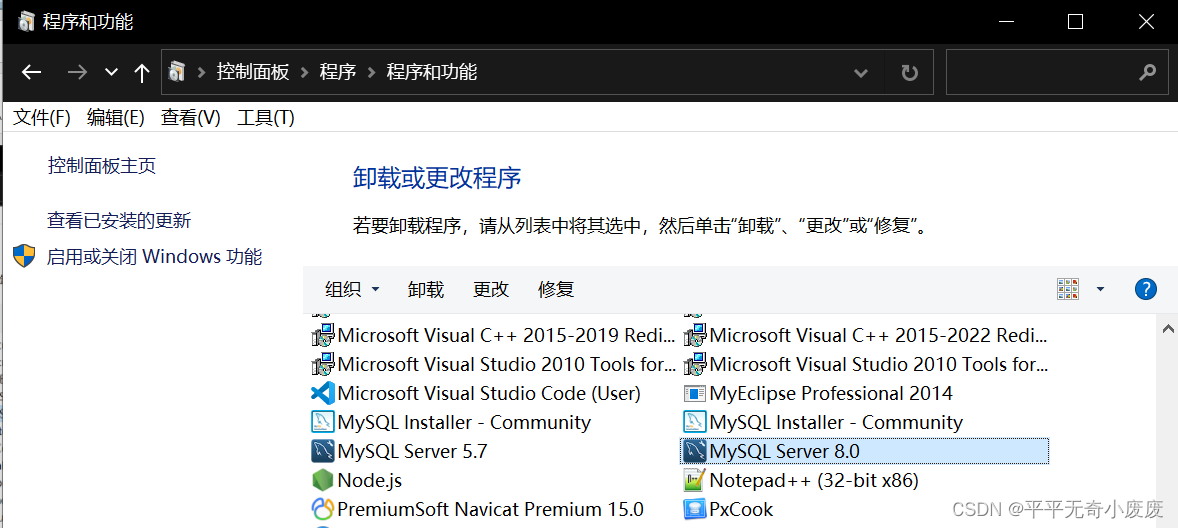Go up one folder level arrow
This screenshot has height=528, width=1178.
tap(141, 72)
